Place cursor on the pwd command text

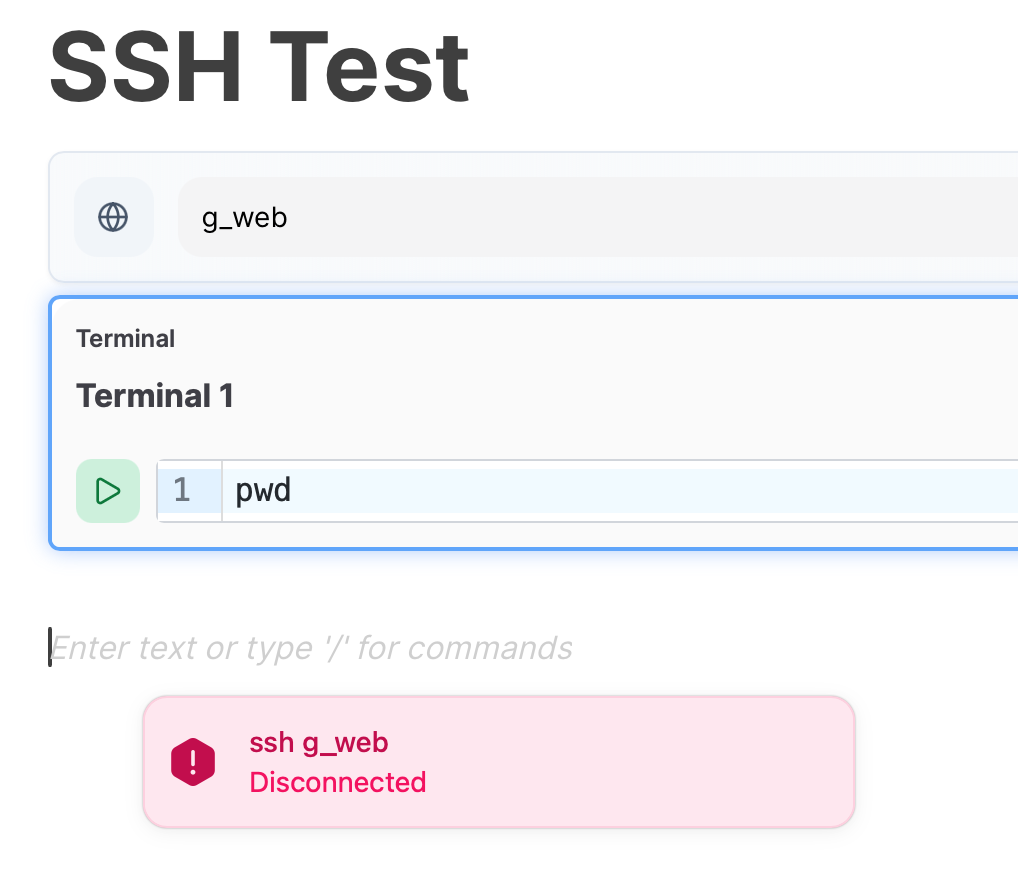(x=263, y=491)
